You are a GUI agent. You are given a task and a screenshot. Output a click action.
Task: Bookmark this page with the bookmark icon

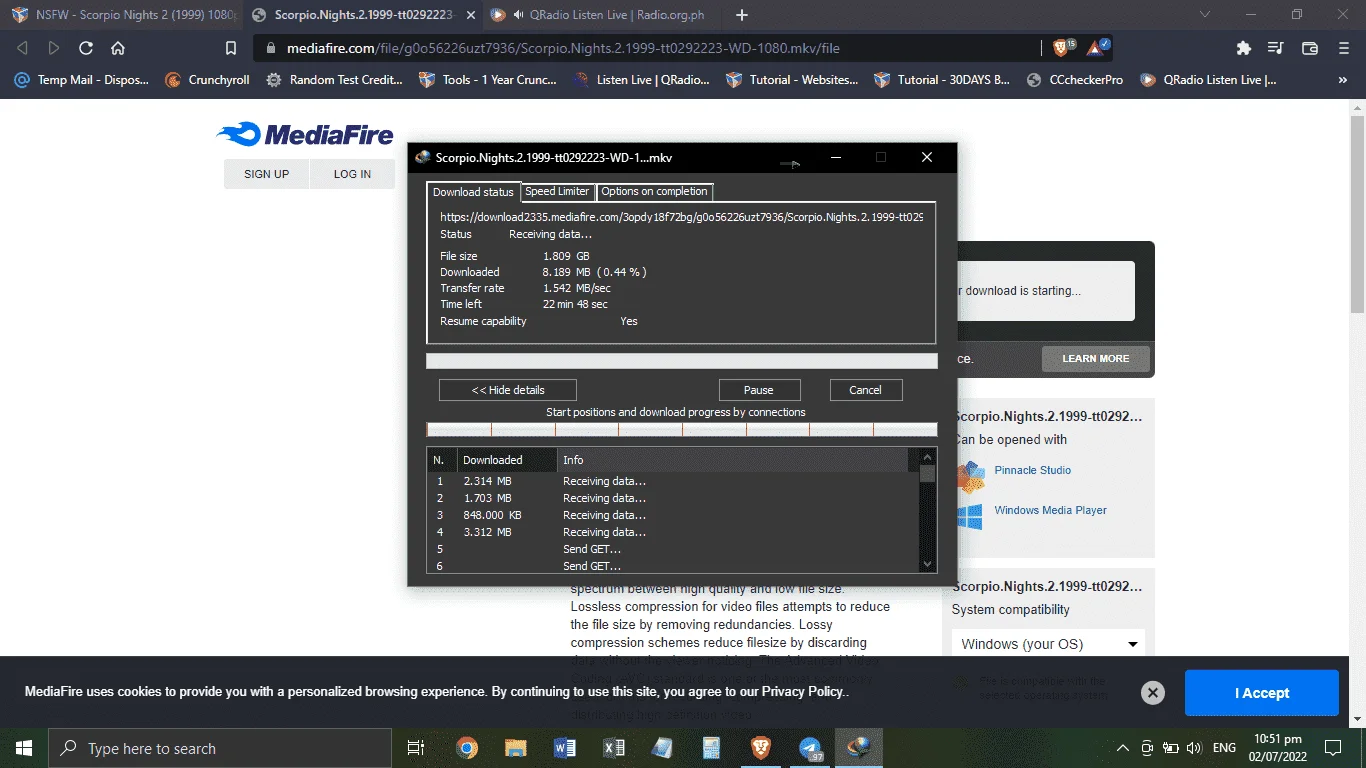(x=231, y=48)
